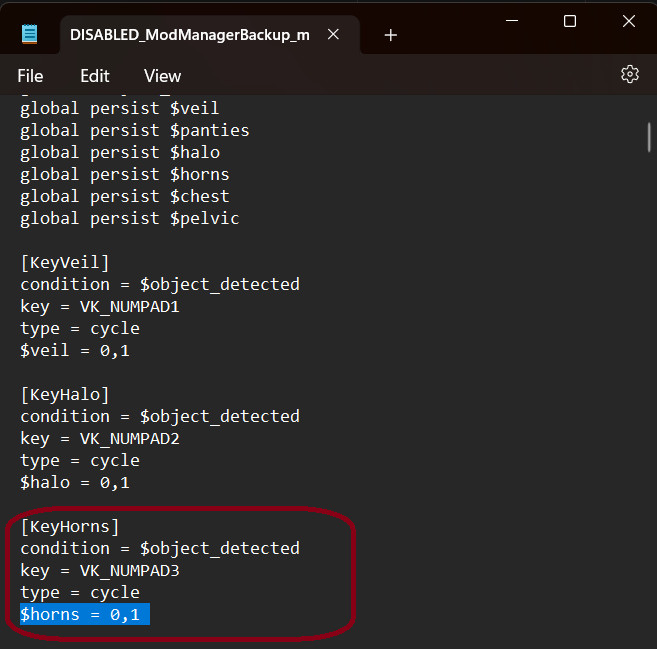Click the line 'global persist $chest'
The image size is (657, 649).
point(125,197)
